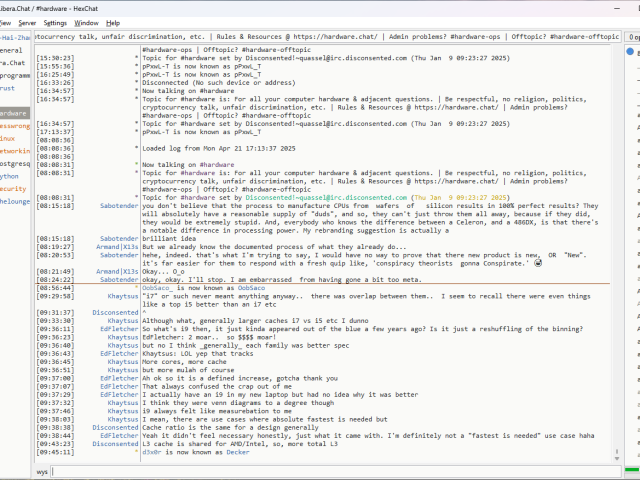Switch to the networking channel

[x=14, y=150]
